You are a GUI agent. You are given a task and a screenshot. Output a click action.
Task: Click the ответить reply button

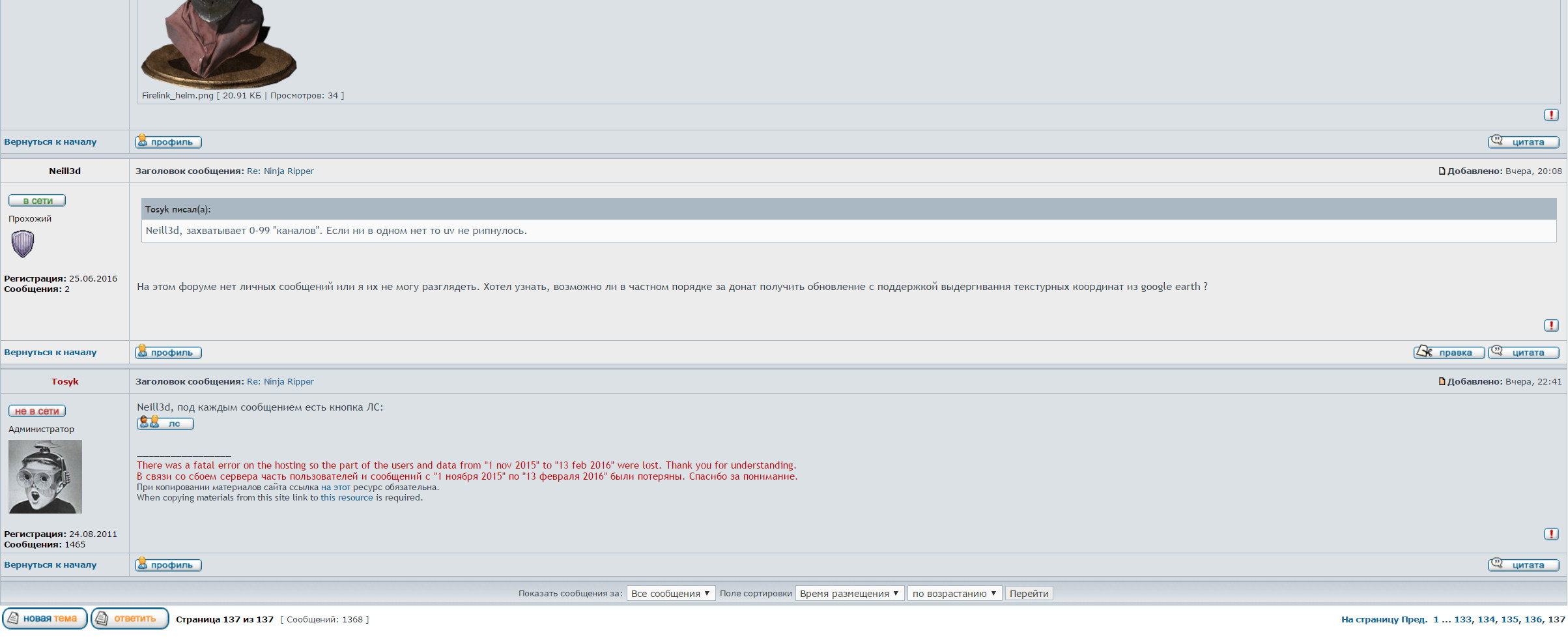(x=130, y=618)
